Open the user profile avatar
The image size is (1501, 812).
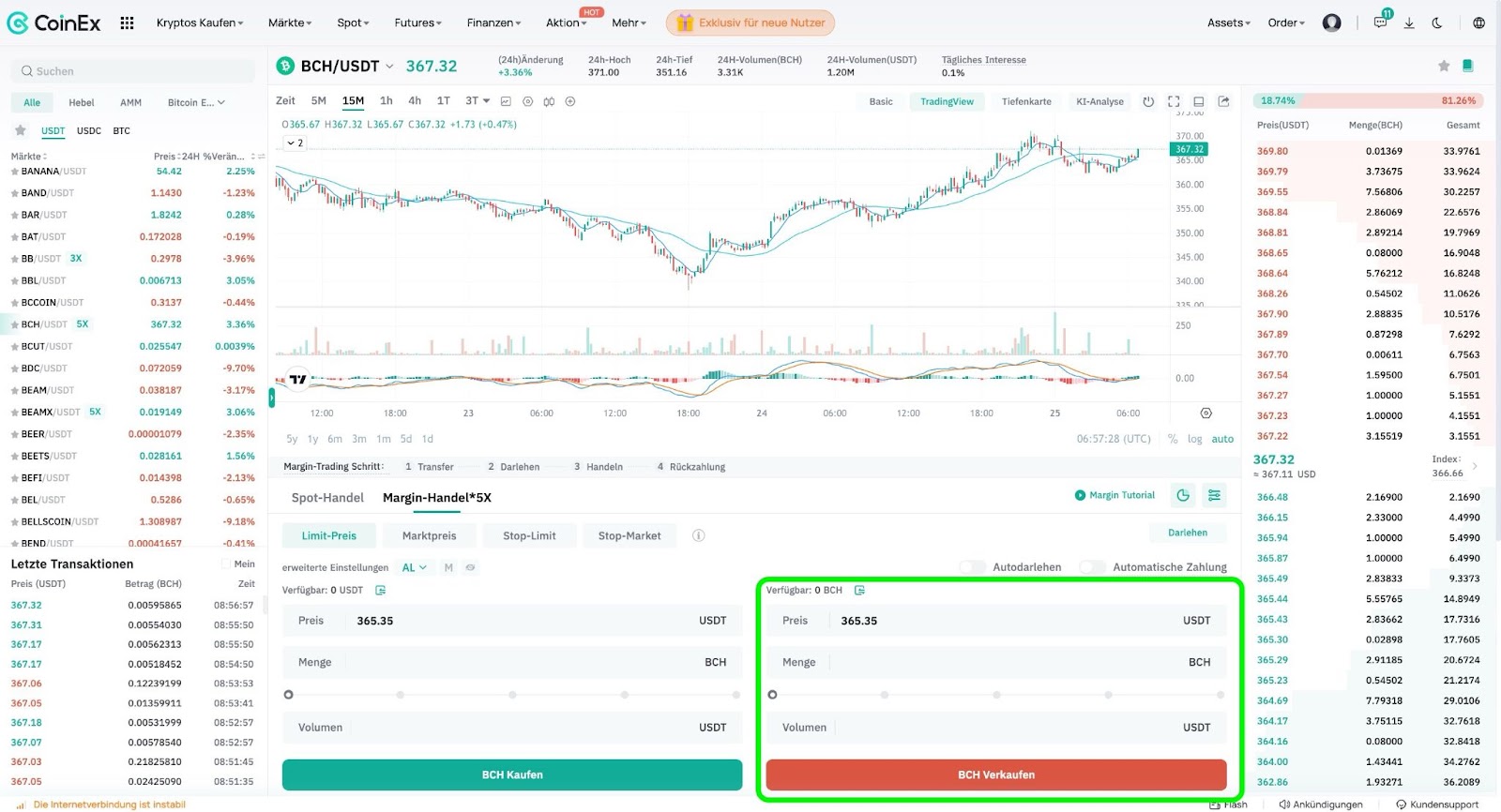click(1331, 23)
